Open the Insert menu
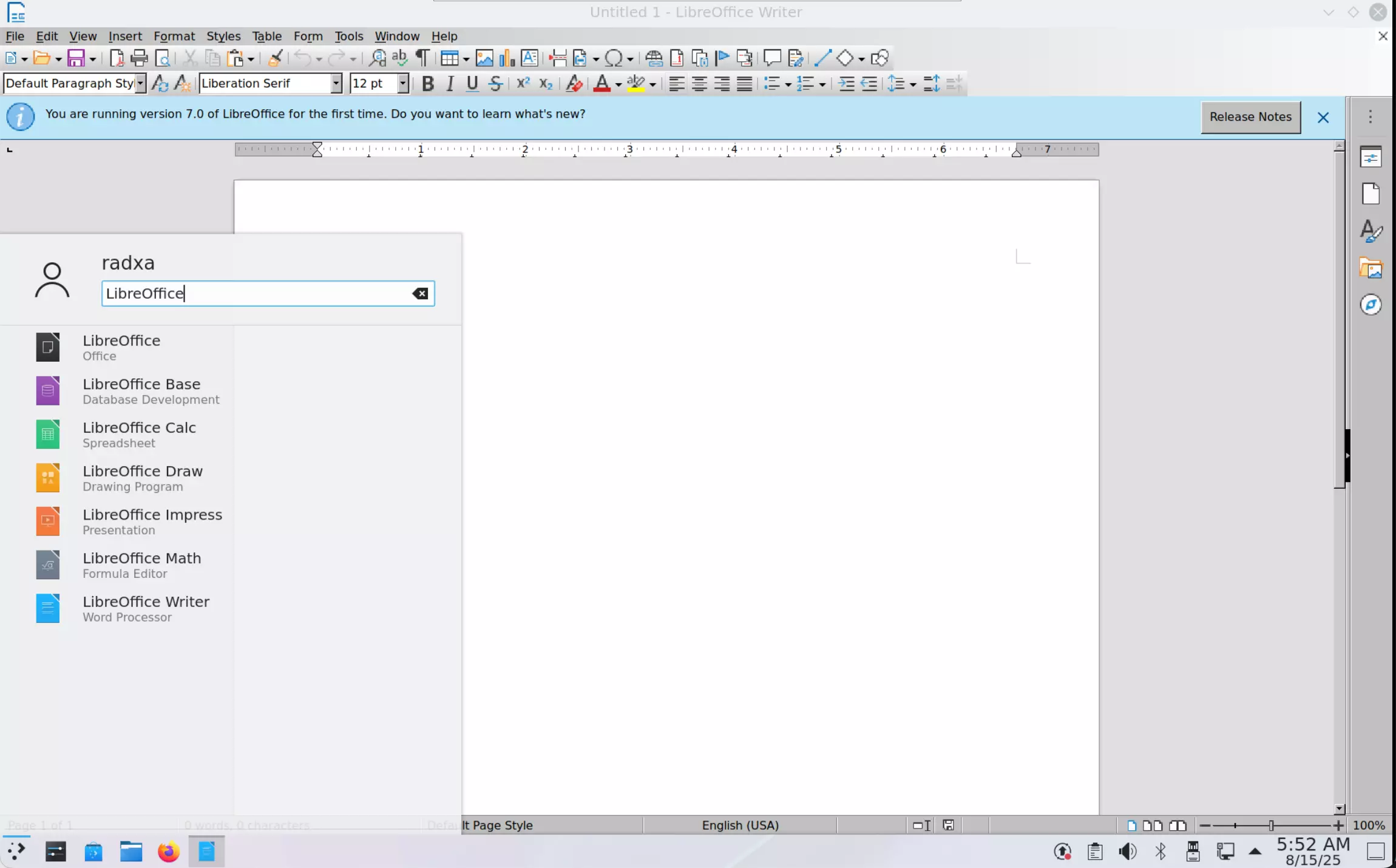 coord(125,36)
